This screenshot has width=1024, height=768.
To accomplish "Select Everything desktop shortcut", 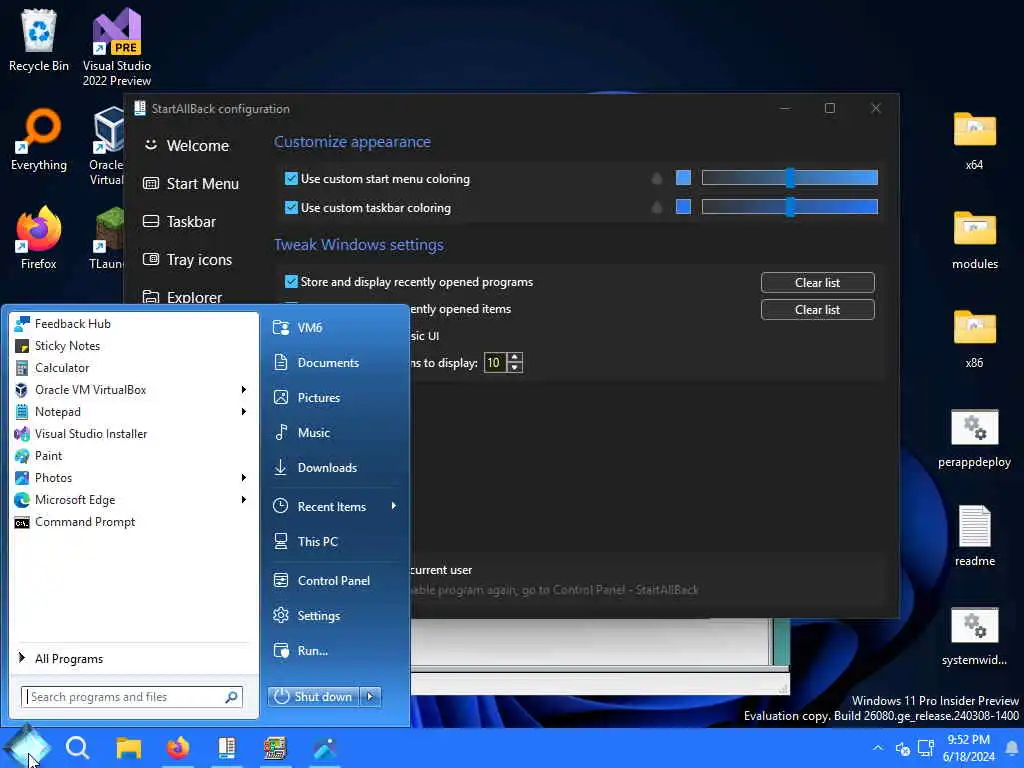I will (x=39, y=140).
